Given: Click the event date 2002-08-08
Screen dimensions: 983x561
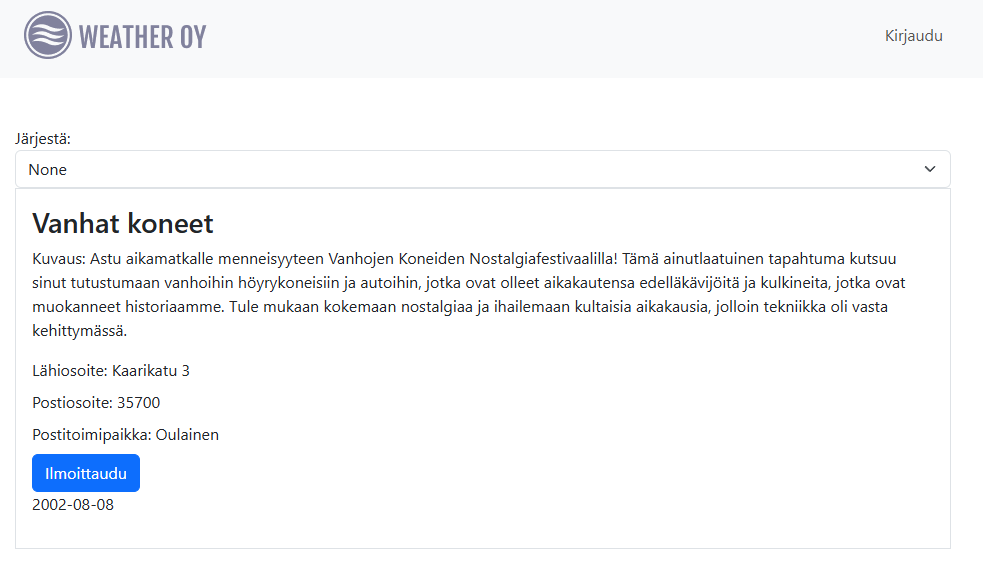Looking at the screenshot, I should [x=73, y=505].
